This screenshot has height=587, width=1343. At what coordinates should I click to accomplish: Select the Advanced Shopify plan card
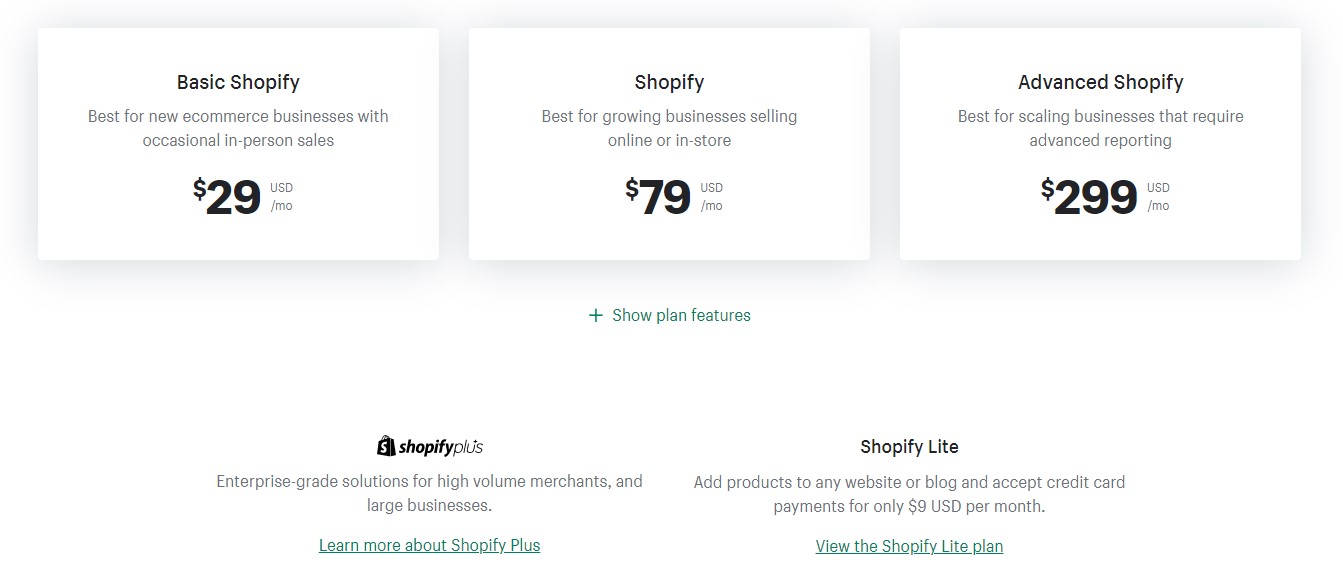point(1100,144)
